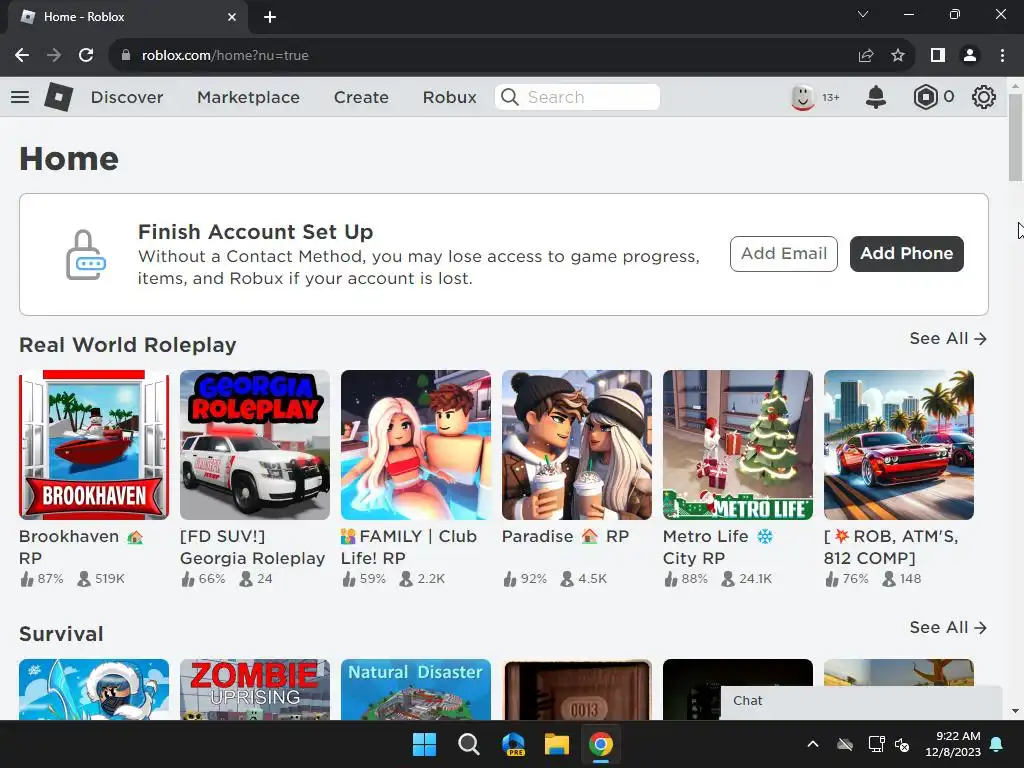Click the Chrome taskbar icon
This screenshot has height=768, width=1024.
[601, 744]
